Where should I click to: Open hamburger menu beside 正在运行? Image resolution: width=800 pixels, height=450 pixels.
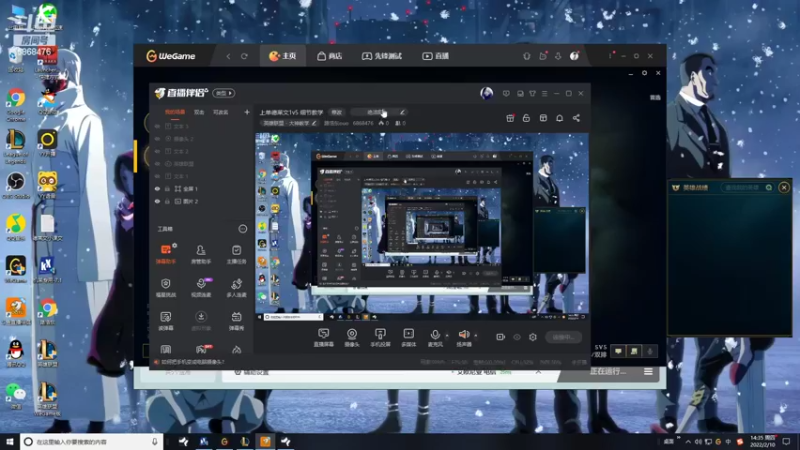click(648, 372)
